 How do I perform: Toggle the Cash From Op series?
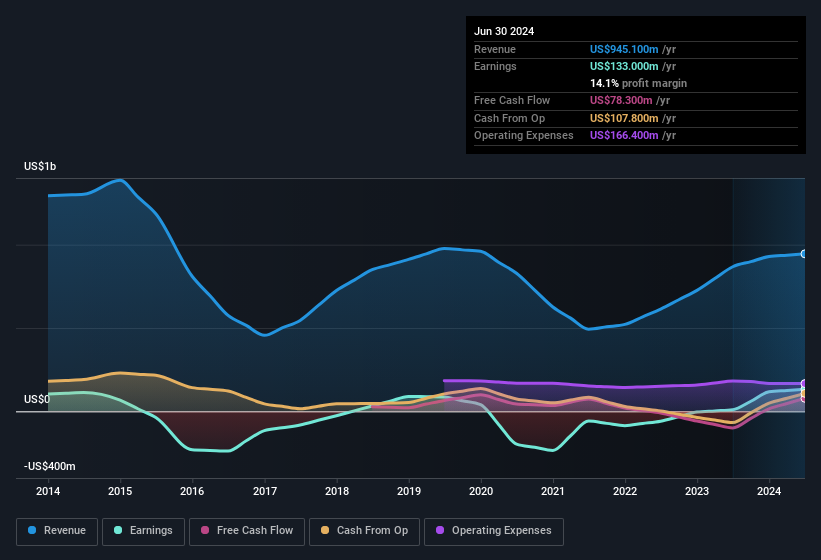[364, 531]
